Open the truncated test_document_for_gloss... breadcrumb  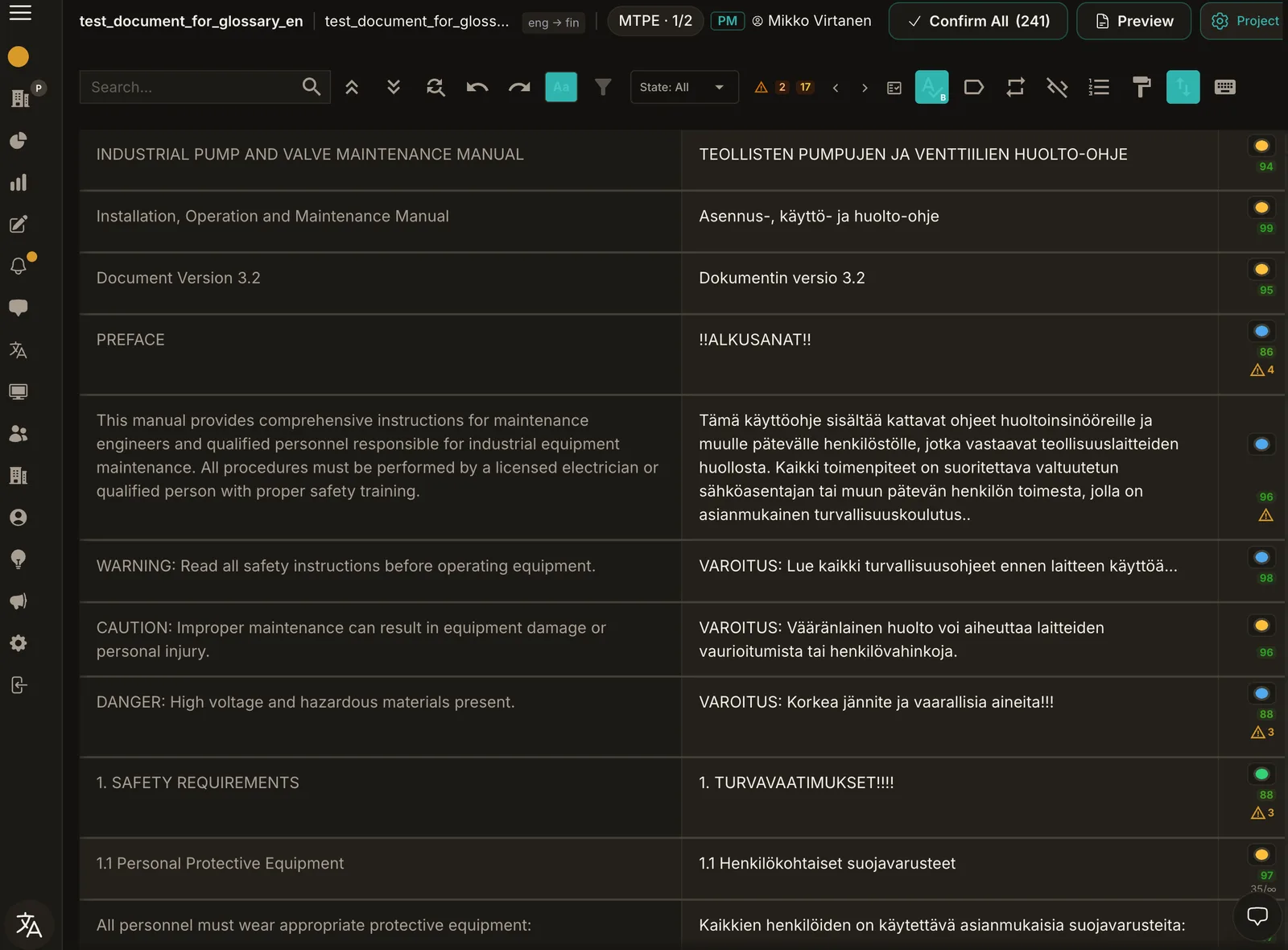(417, 21)
